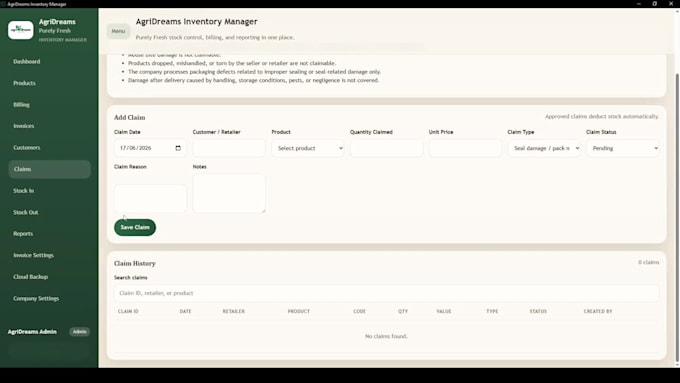Click the DATE column header
This screenshot has width=680, height=383.
coord(185,311)
